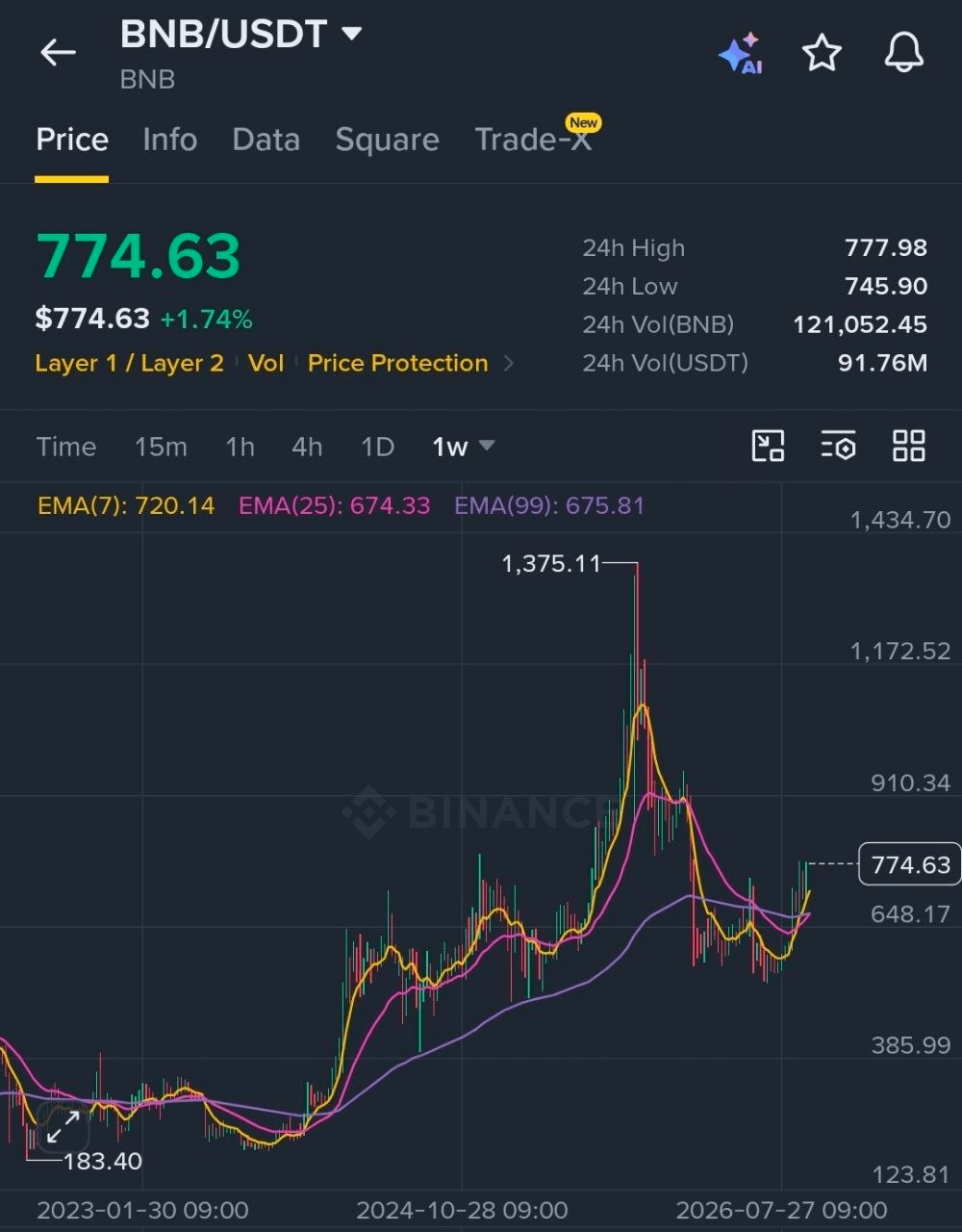This screenshot has width=962, height=1232.
Task: Open the Price Protection tag
Action: point(397,363)
